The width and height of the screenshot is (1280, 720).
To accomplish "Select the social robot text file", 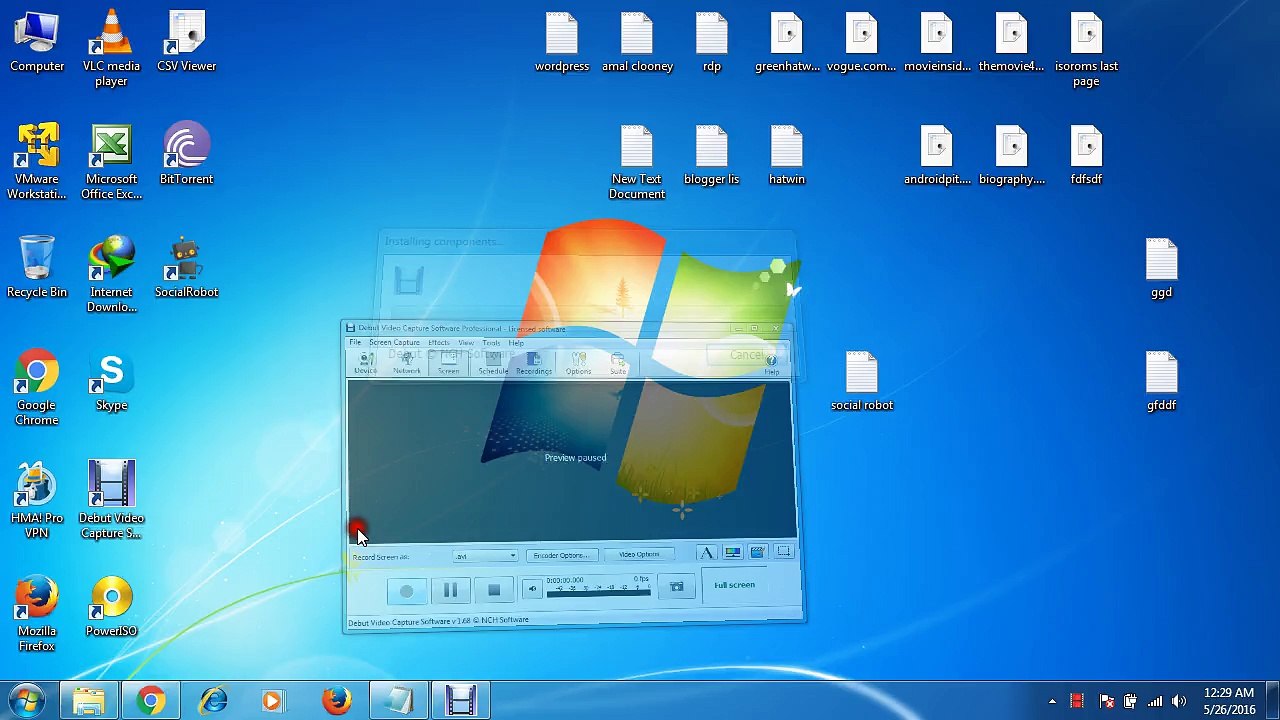I will (x=862, y=381).
